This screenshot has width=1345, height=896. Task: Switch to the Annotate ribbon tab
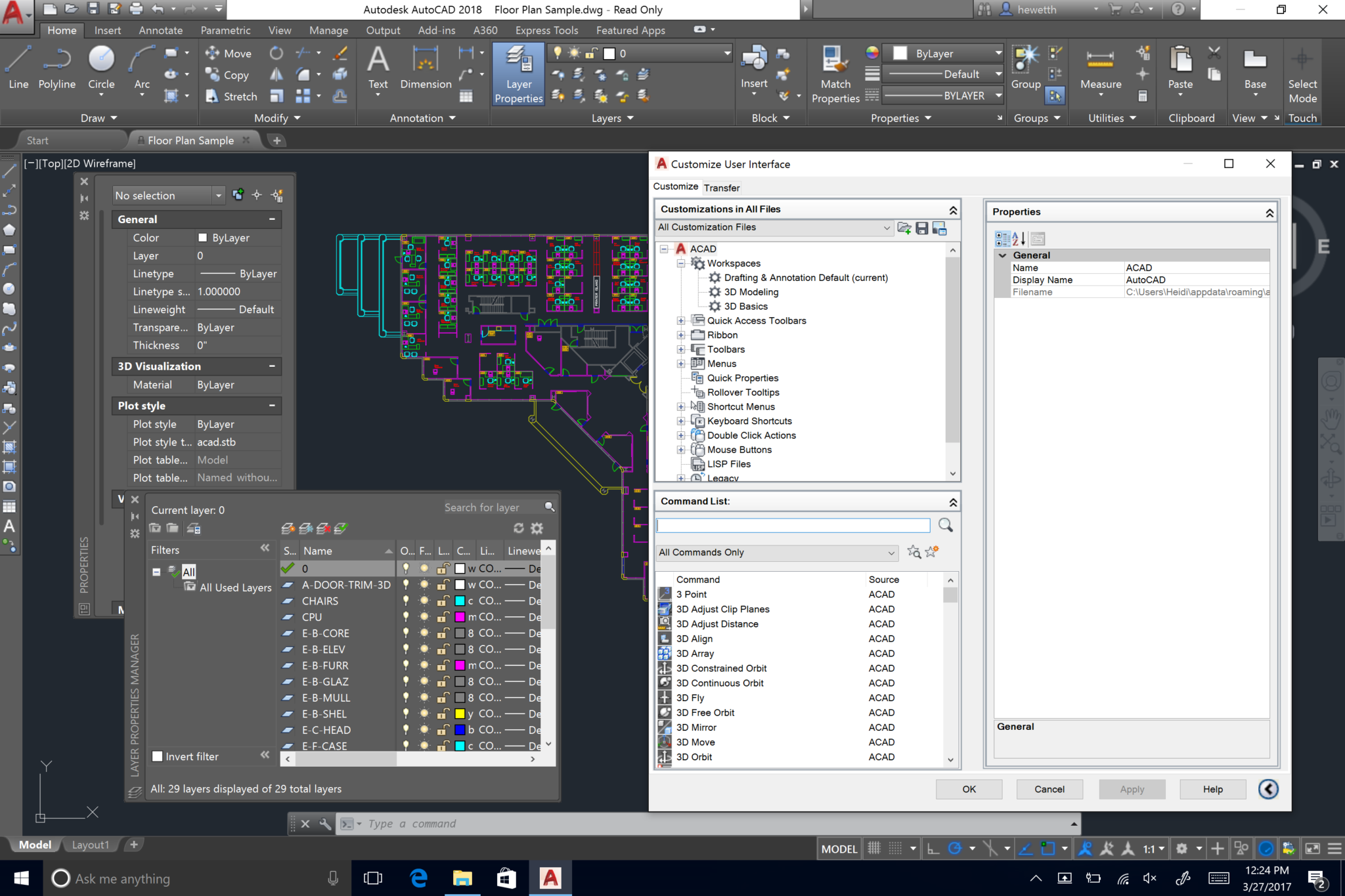point(160,30)
